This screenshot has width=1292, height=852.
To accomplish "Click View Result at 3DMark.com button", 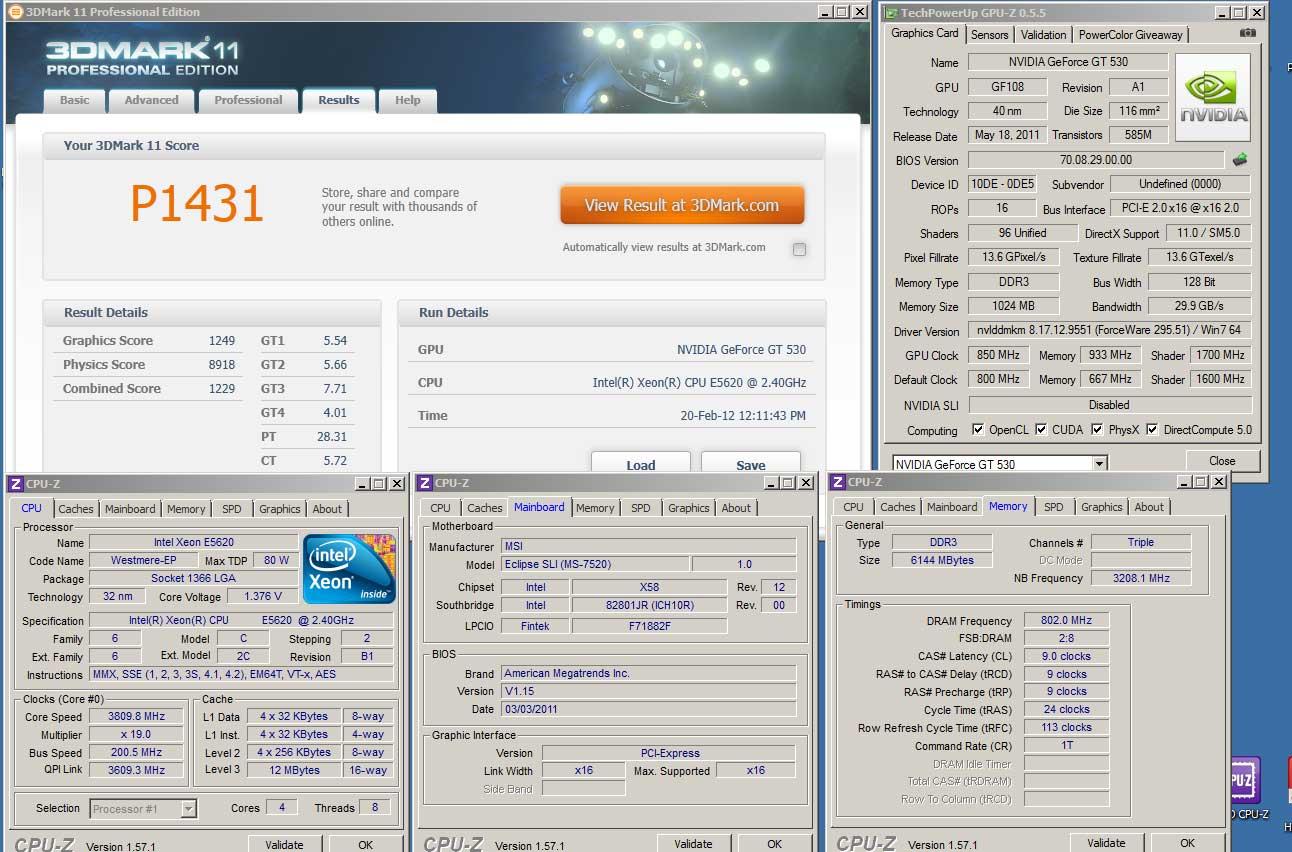I will [682, 205].
